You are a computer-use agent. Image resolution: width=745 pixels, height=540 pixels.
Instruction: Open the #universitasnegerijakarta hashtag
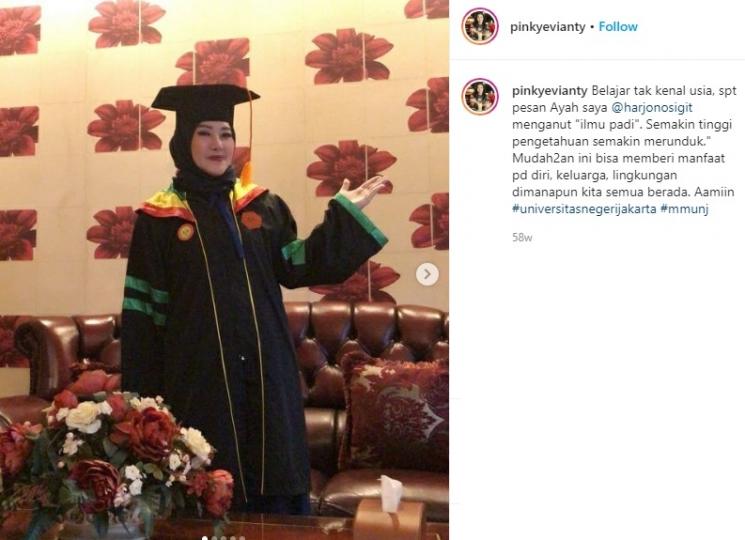(584, 208)
